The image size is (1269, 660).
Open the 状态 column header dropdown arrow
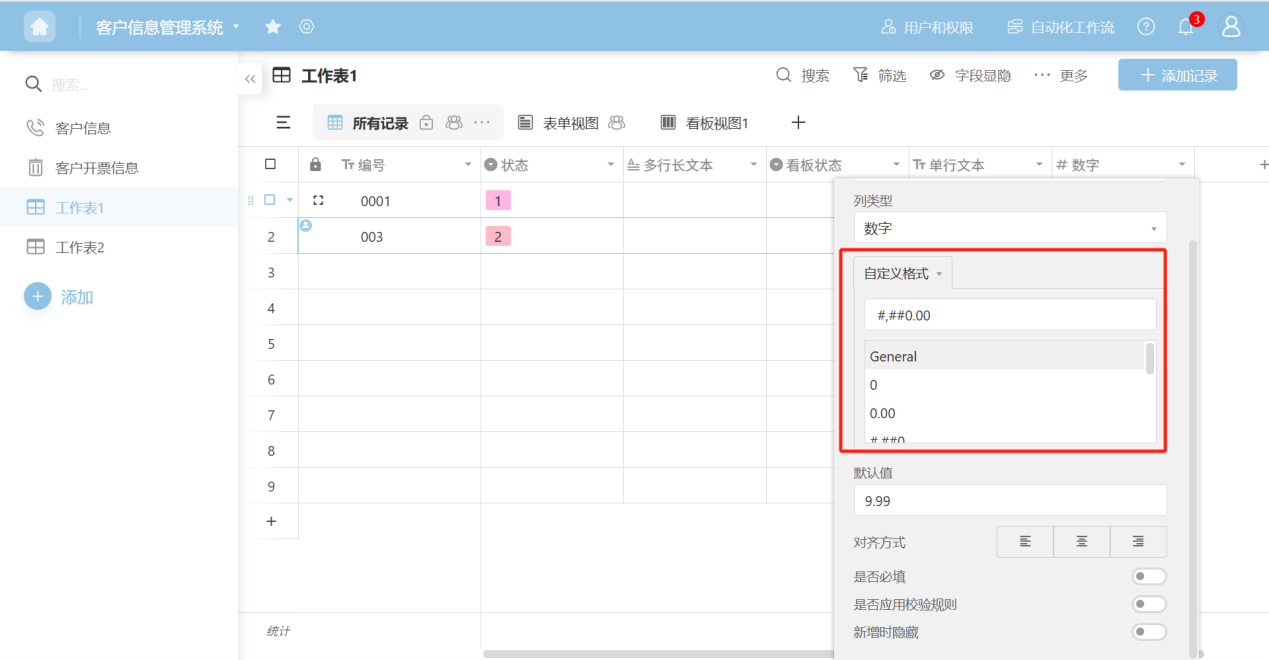(611, 165)
